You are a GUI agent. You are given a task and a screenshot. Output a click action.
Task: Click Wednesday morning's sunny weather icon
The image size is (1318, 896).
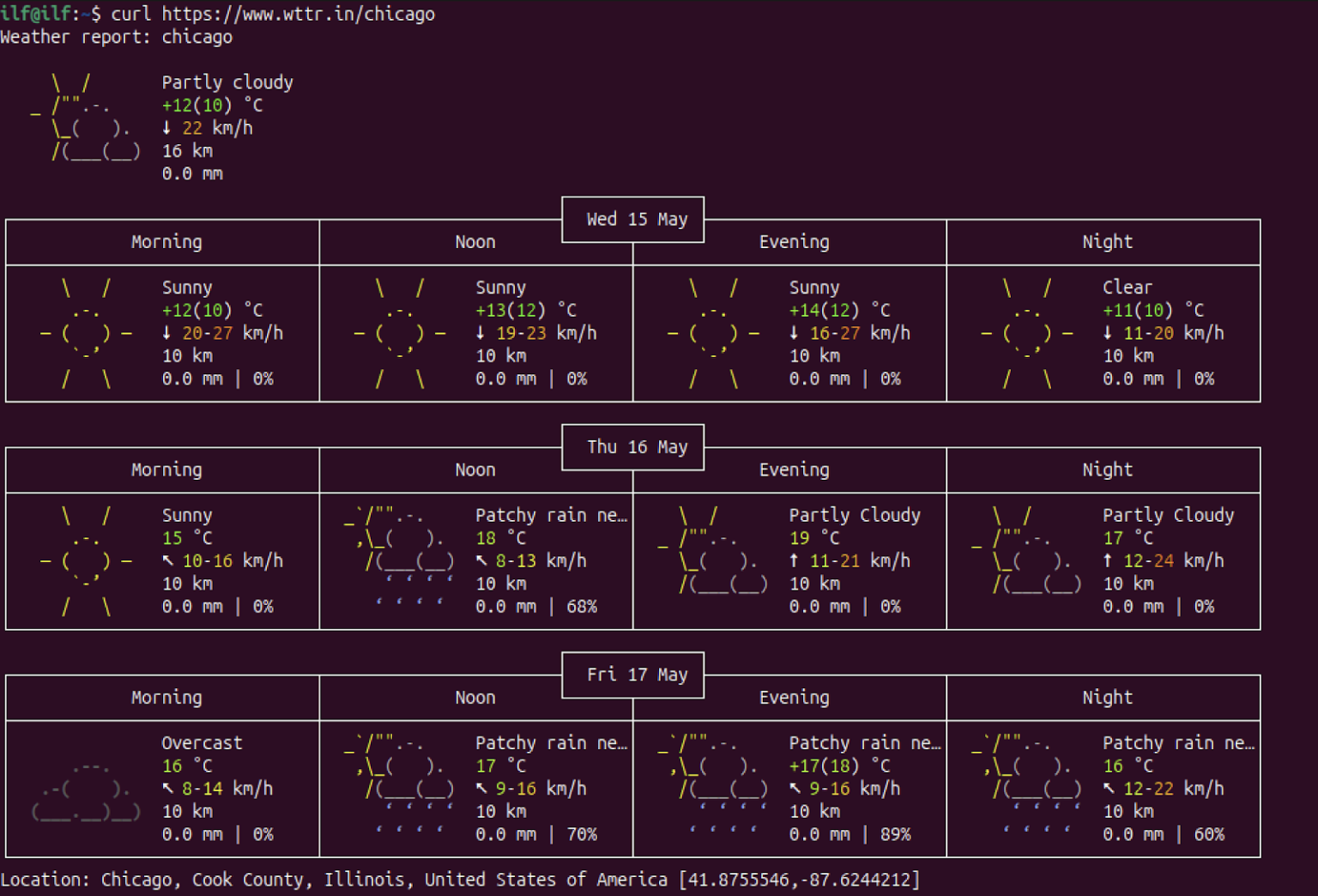coord(86,333)
